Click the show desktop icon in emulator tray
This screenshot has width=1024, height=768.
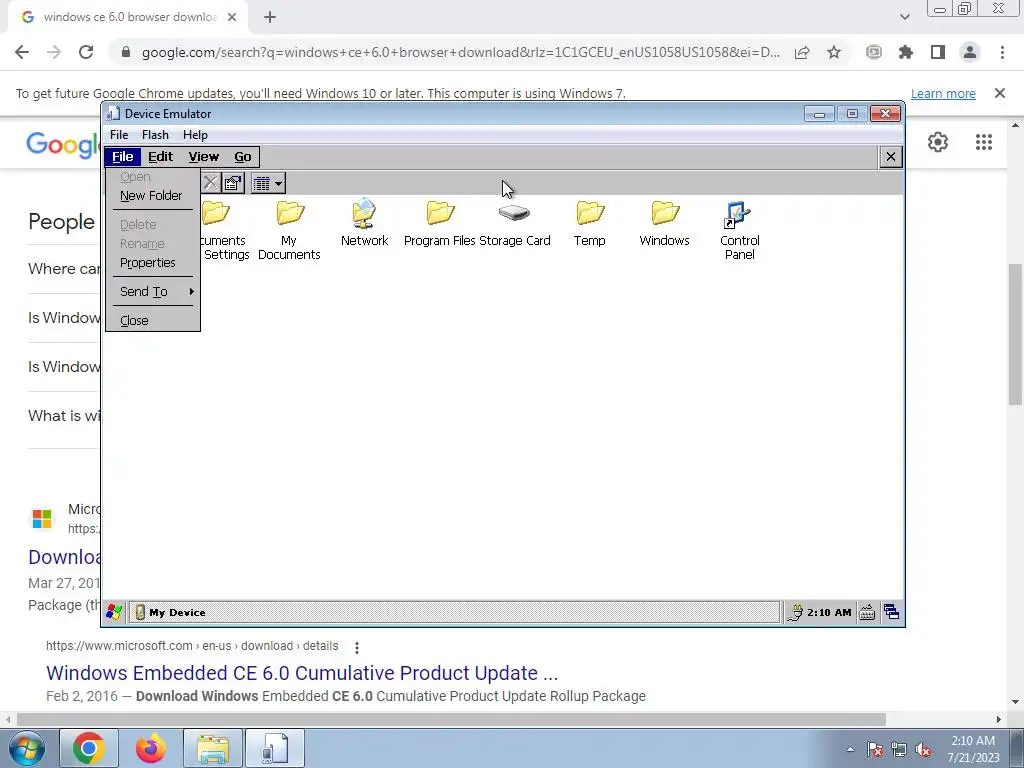891,612
